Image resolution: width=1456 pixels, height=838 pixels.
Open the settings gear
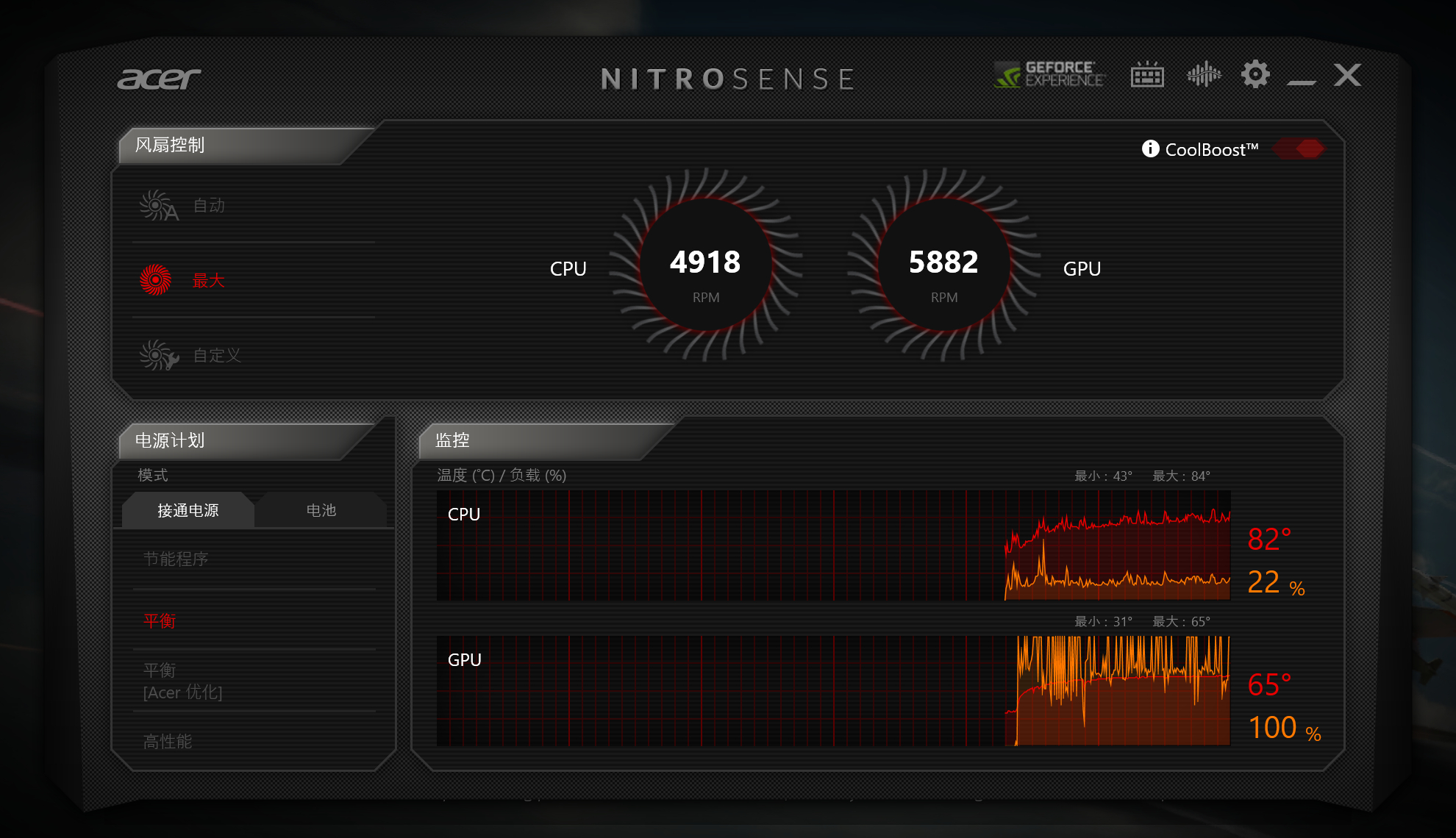tap(1255, 75)
